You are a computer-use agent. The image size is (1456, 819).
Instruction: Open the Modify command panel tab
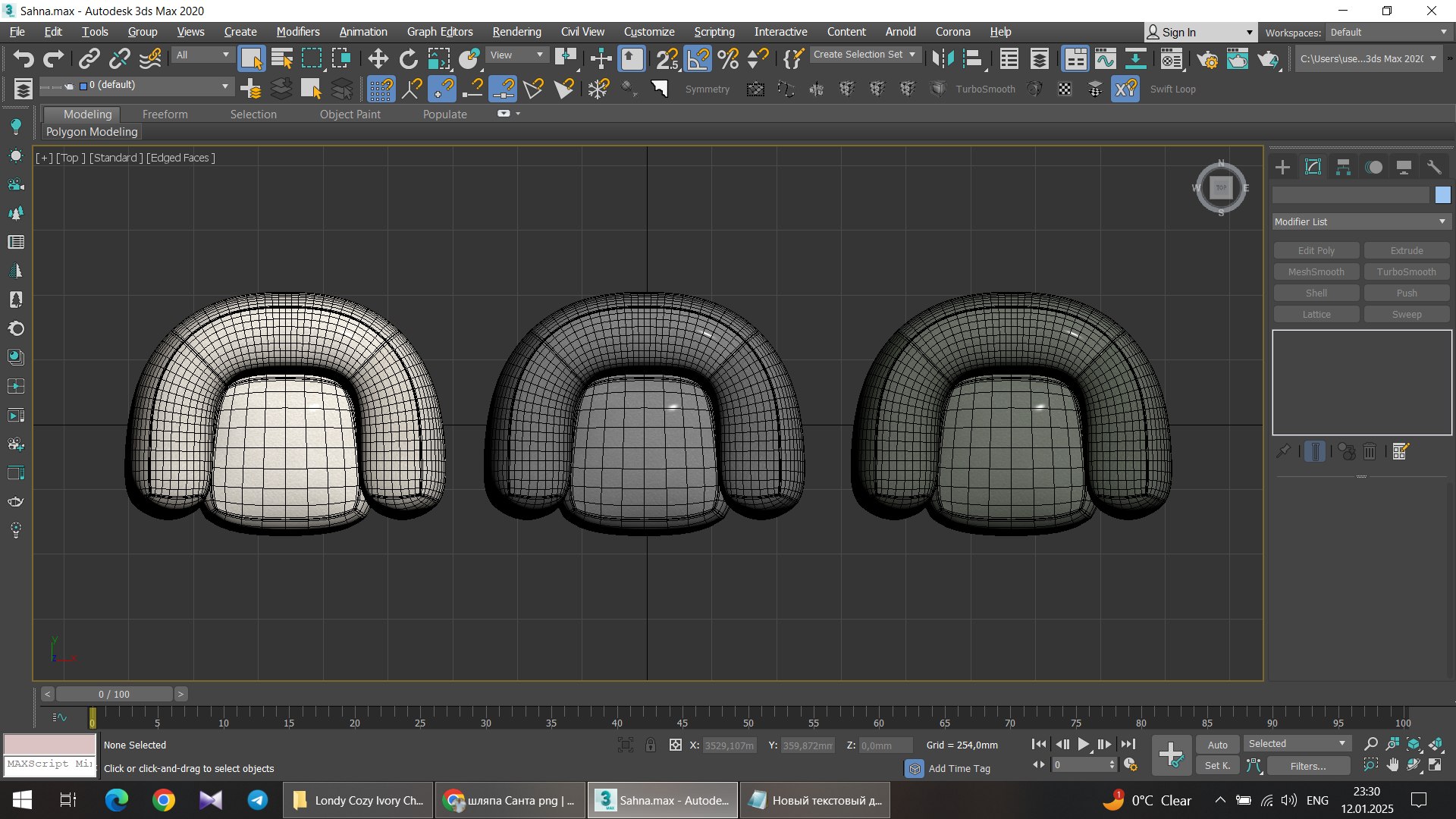coord(1313,167)
